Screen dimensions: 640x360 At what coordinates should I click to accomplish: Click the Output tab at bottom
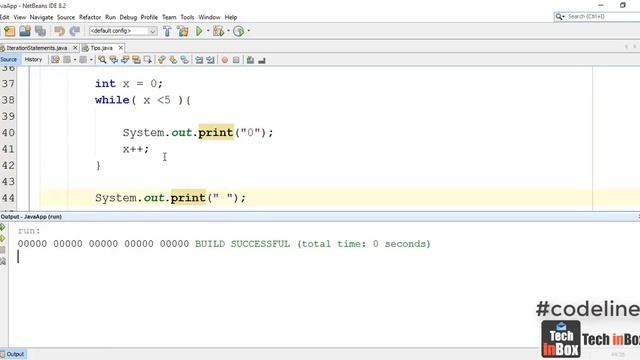[x=13, y=354]
